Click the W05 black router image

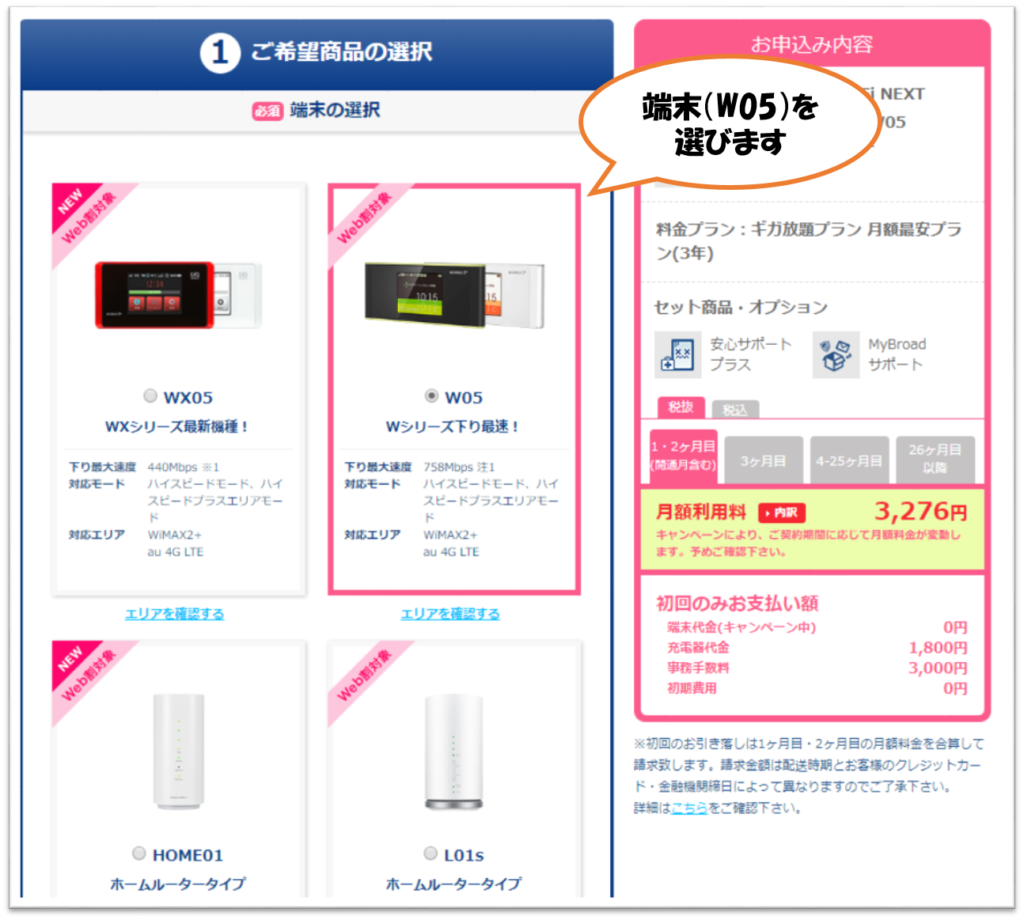pyautogui.click(x=455, y=294)
